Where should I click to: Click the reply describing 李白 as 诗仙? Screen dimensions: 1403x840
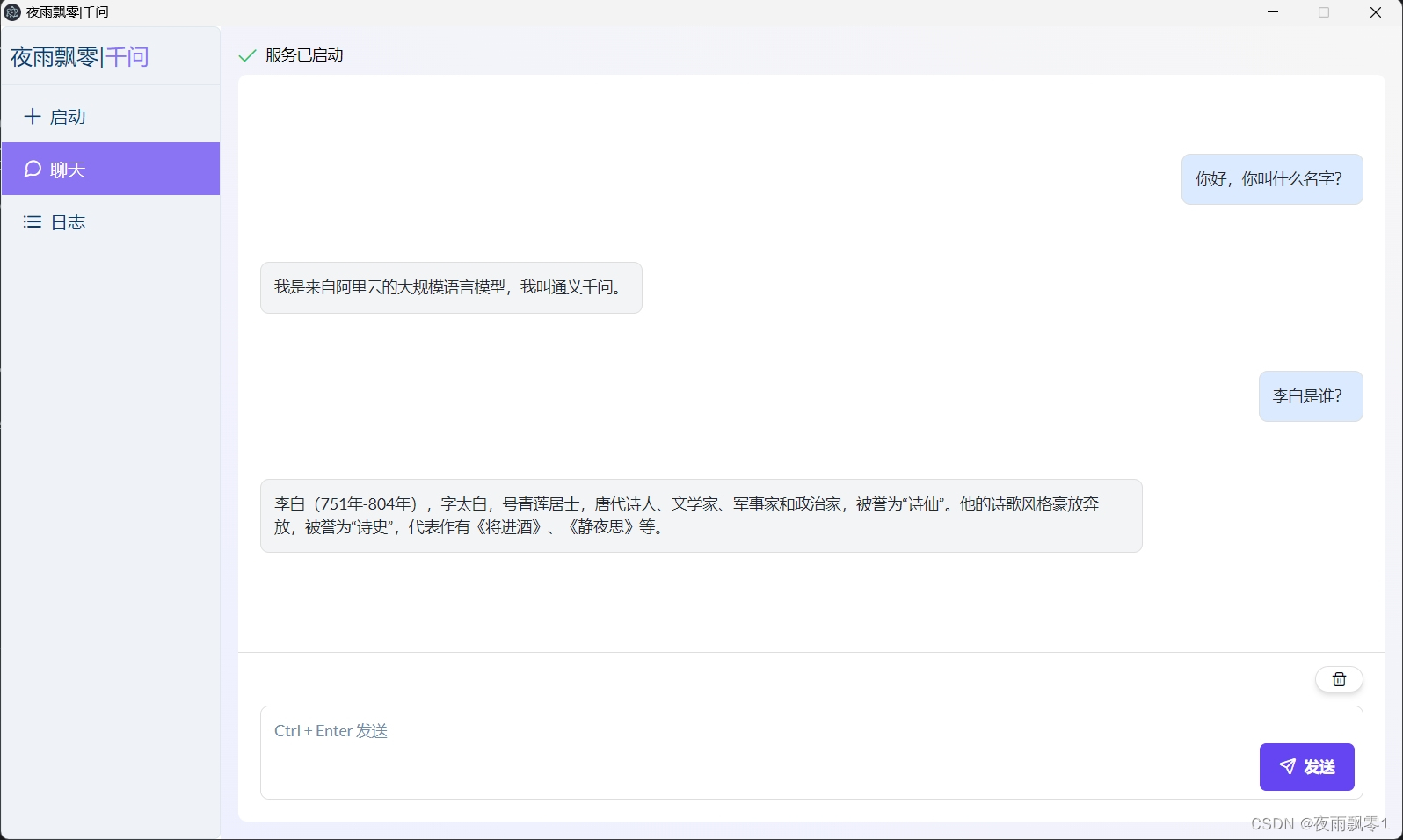tap(701, 516)
